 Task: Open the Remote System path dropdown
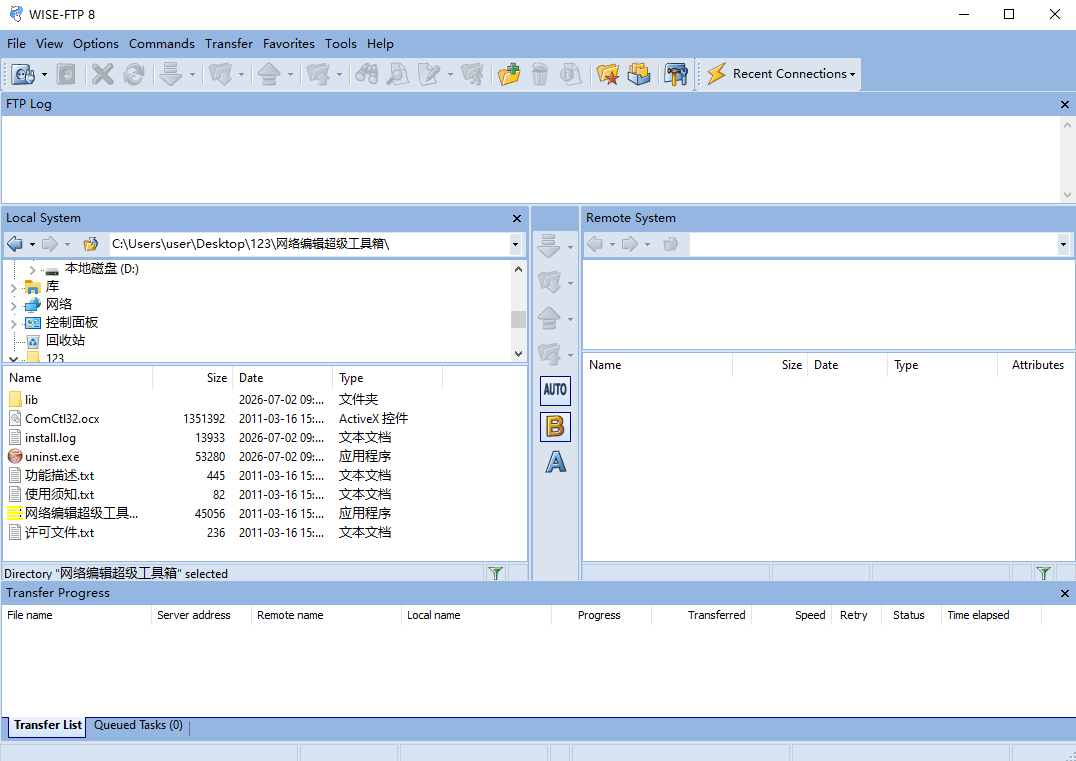1063,244
